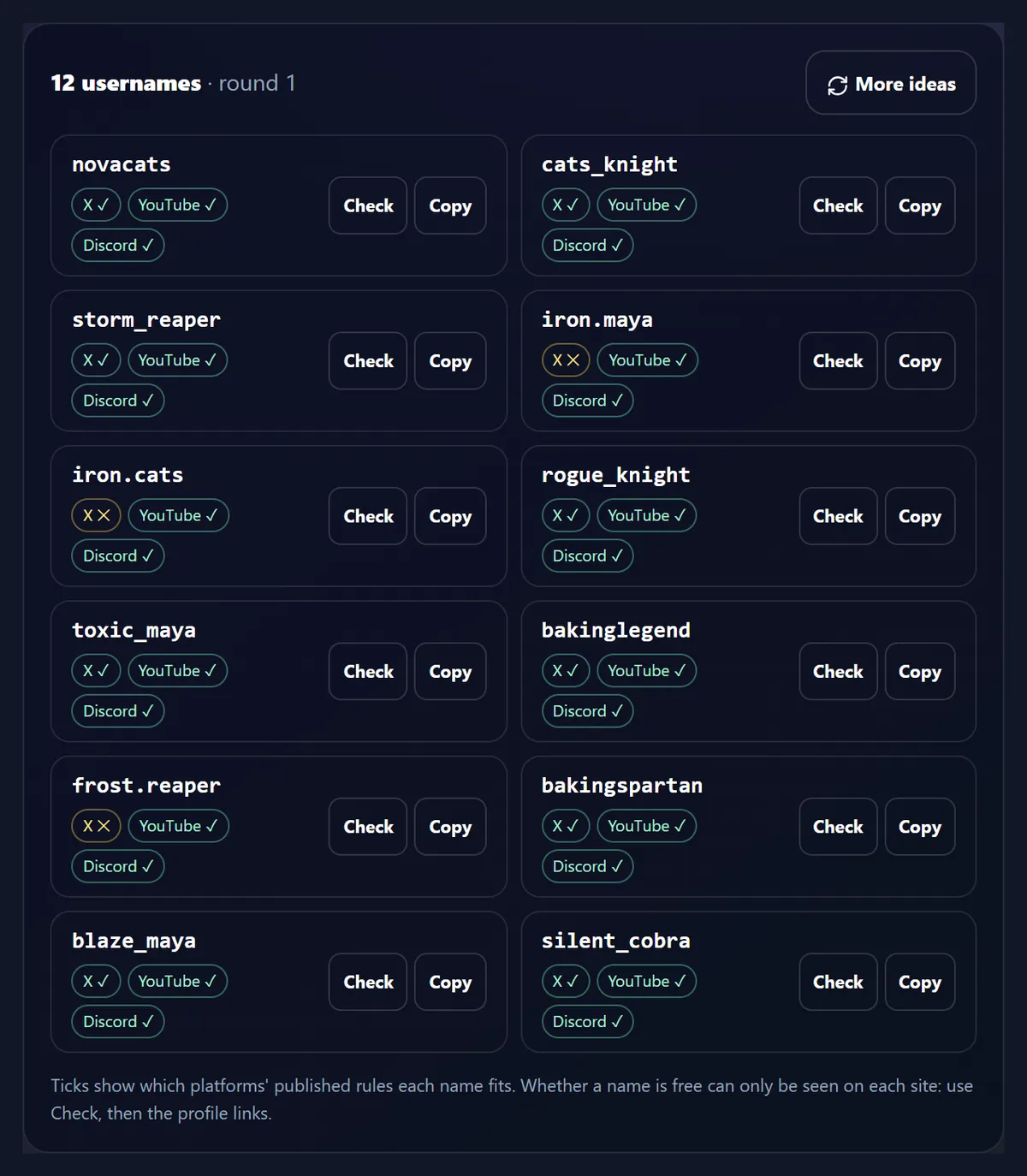This screenshot has width=1027, height=1176.
Task: Check availability of rogue_knight
Action: pos(838,516)
